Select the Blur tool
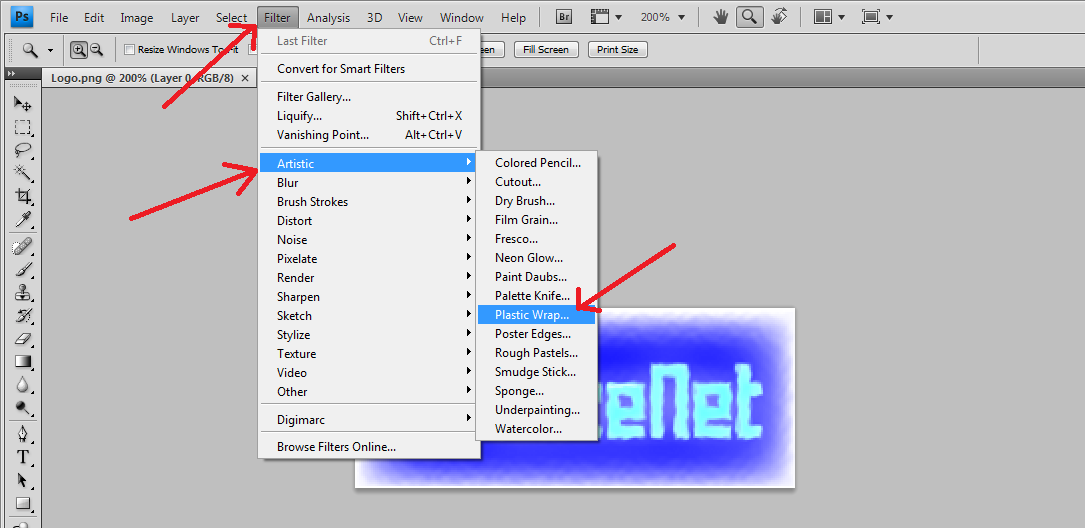1085x528 pixels. point(23,384)
